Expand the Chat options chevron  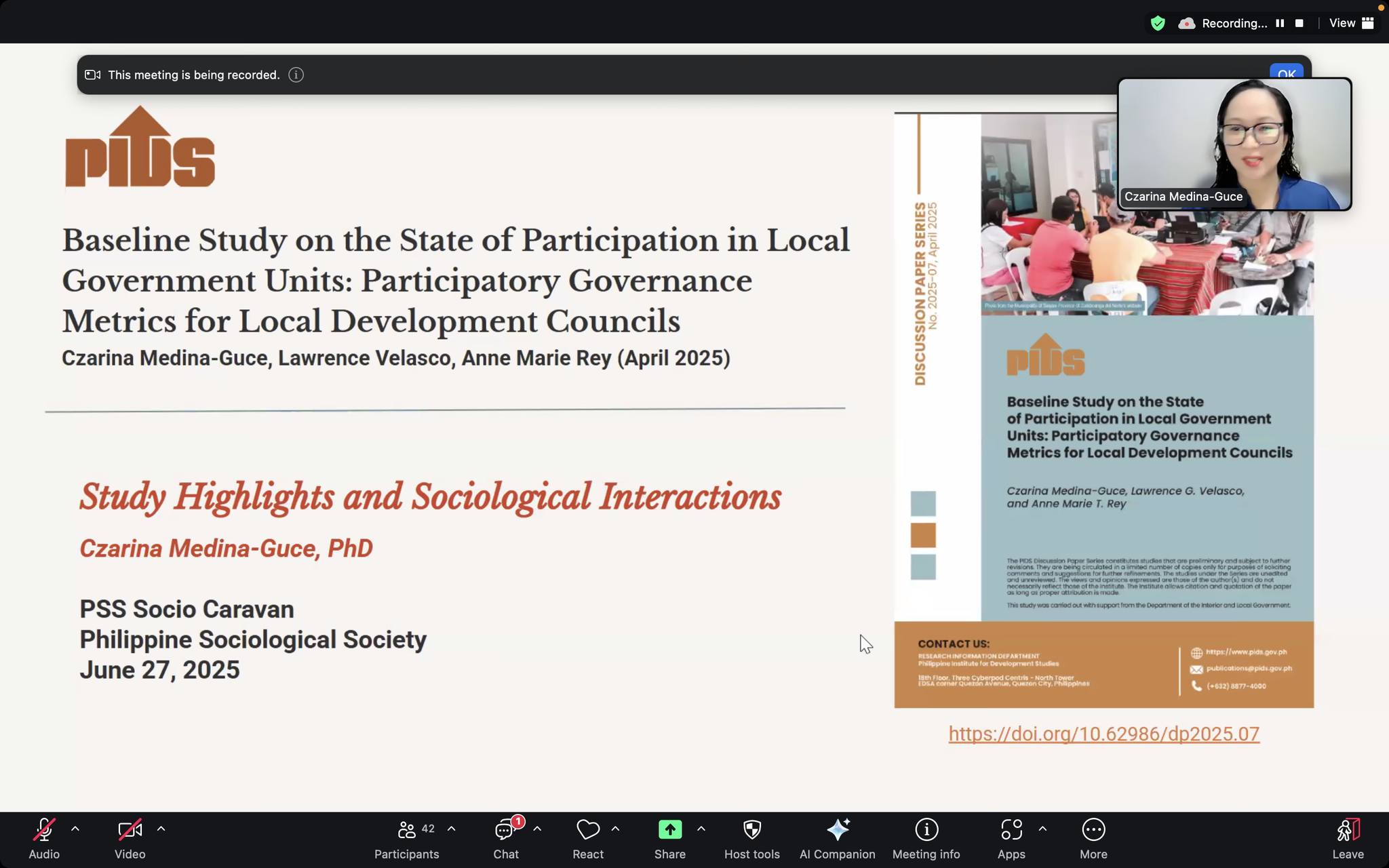tap(537, 829)
